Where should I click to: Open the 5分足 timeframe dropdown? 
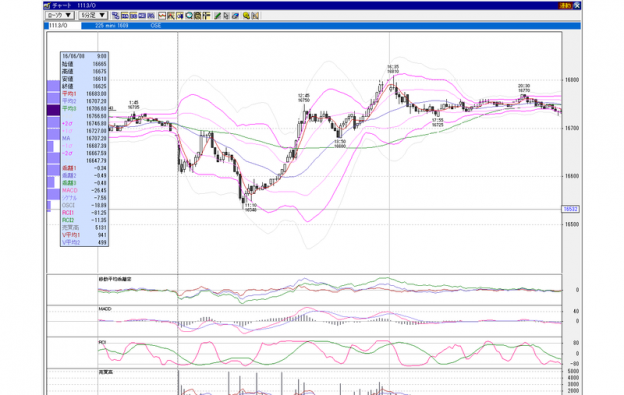tap(93, 15)
